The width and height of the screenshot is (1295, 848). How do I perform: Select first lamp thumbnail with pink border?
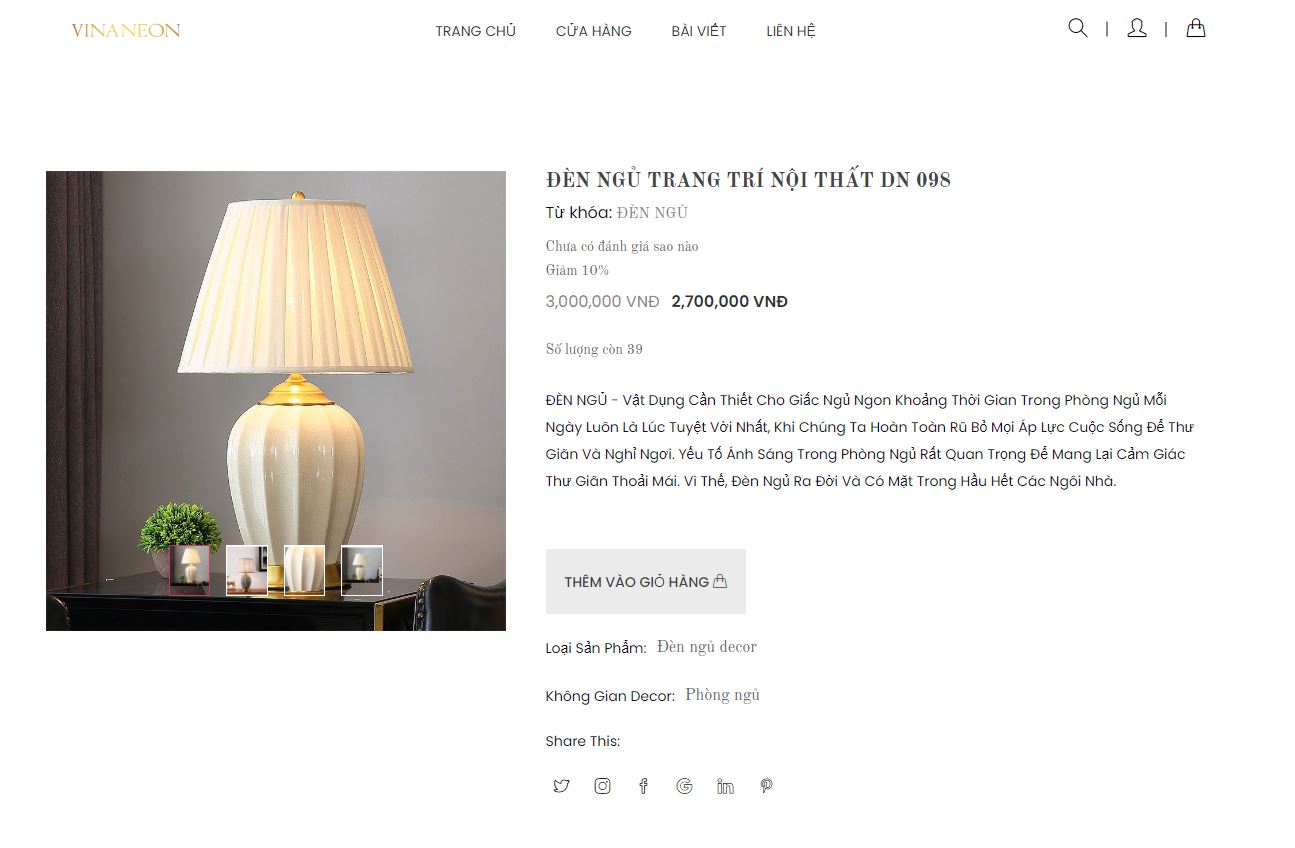coord(189,570)
